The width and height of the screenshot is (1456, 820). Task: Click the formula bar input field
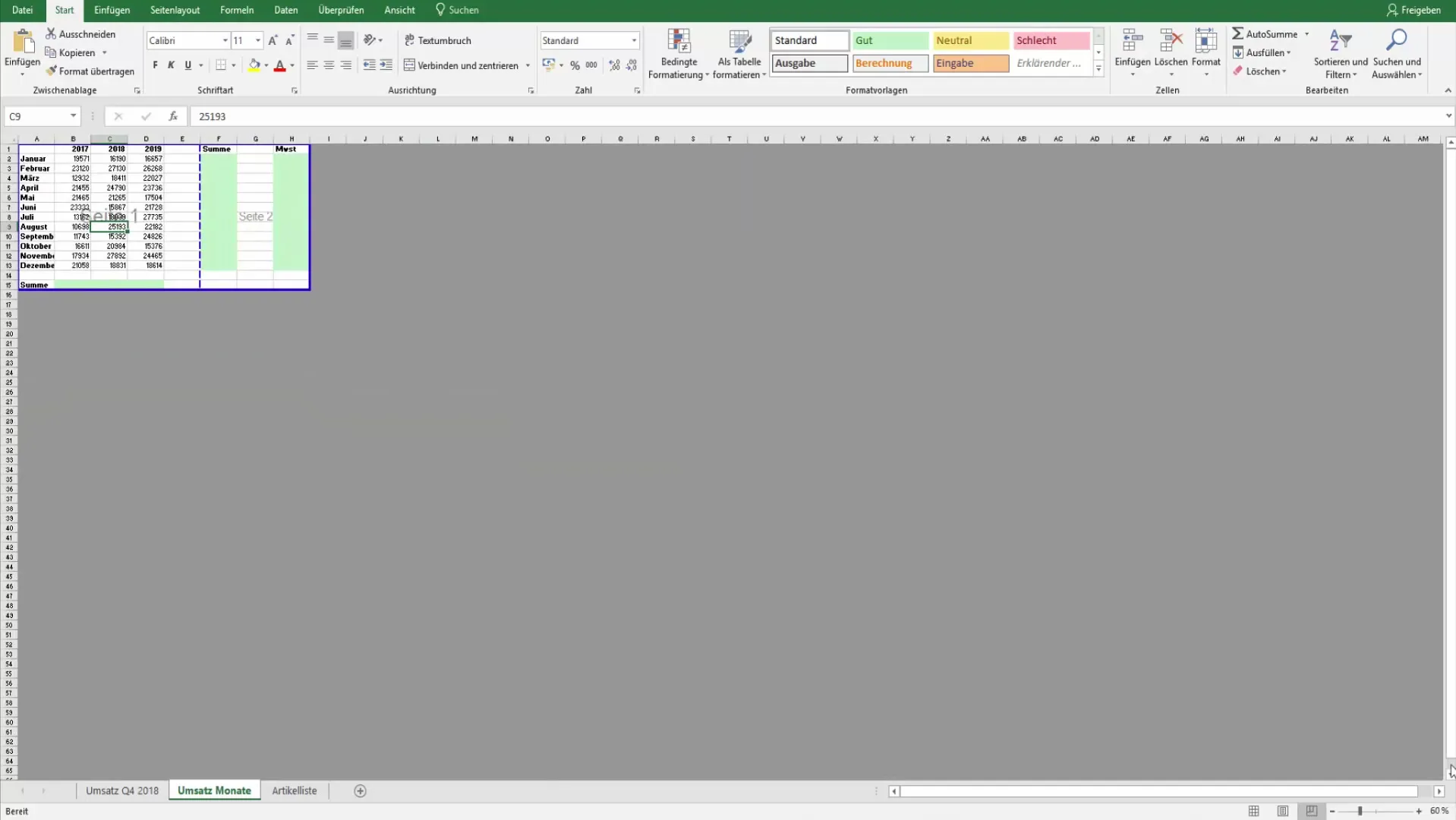point(816,116)
